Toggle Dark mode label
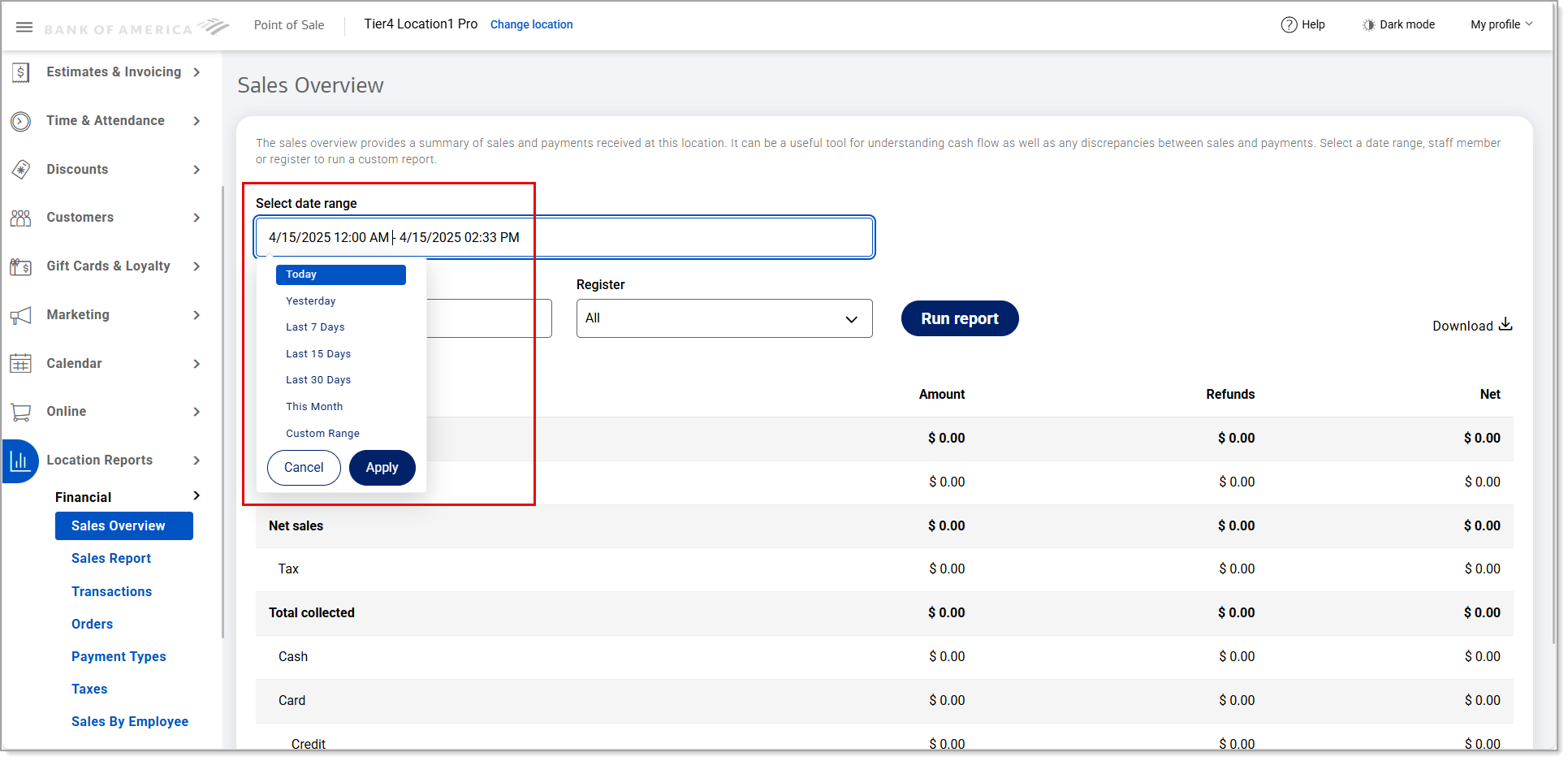Viewport: 1568px width, 761px height. coord(1407,24)
